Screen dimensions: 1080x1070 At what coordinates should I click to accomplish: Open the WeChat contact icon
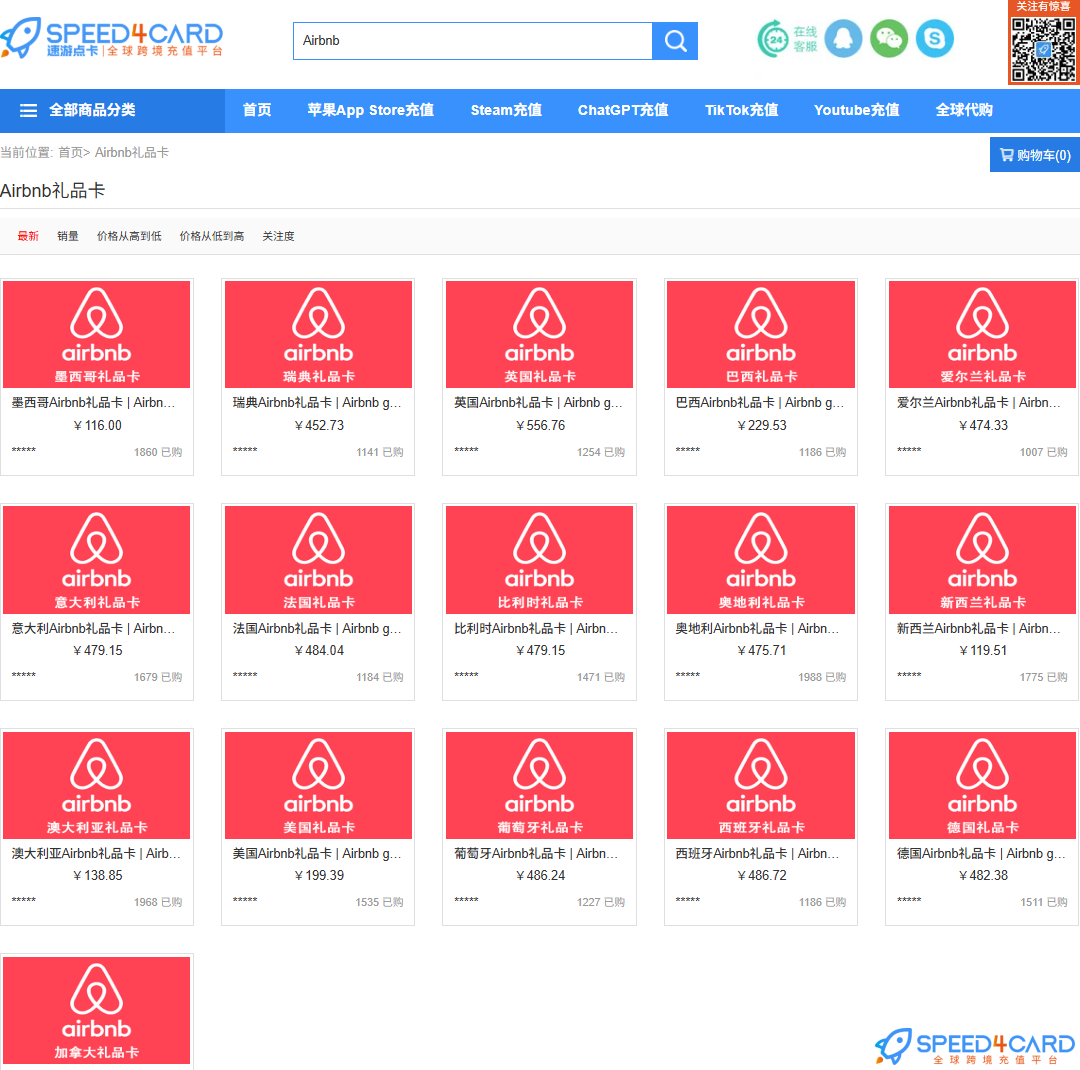point(889,39)
